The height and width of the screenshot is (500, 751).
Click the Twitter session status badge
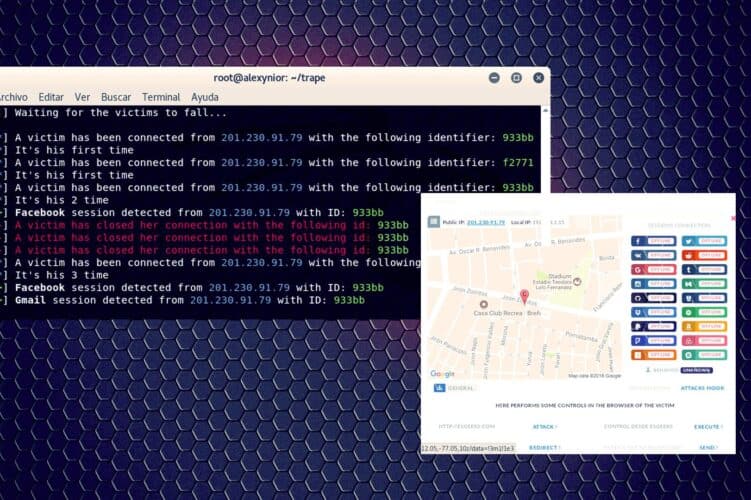point(704,241)
